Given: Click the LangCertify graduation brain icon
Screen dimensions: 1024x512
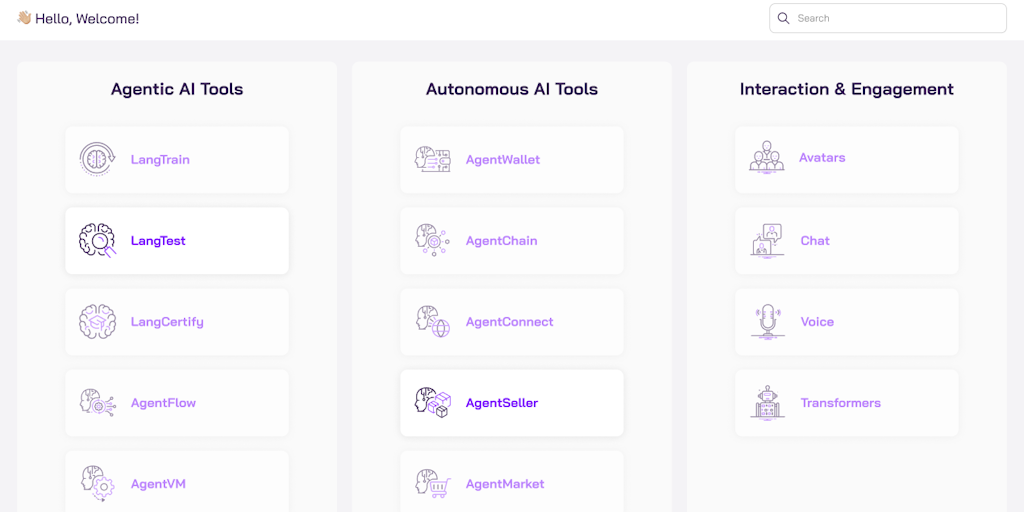Looking at the screenshot, I should (x=98, y=322).
